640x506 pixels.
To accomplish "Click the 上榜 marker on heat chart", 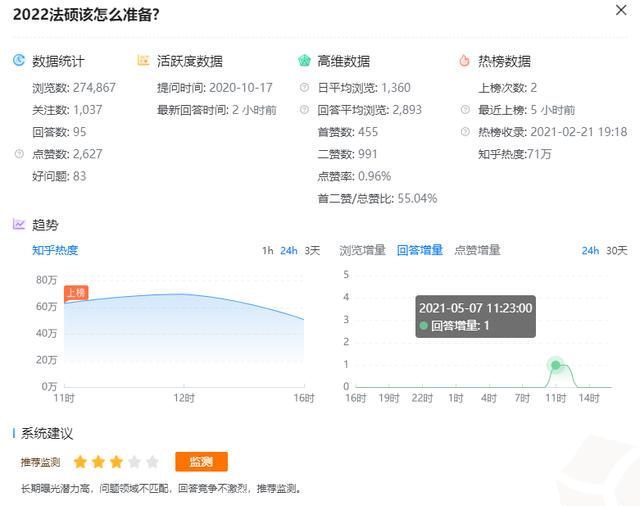I will (76, 293).
